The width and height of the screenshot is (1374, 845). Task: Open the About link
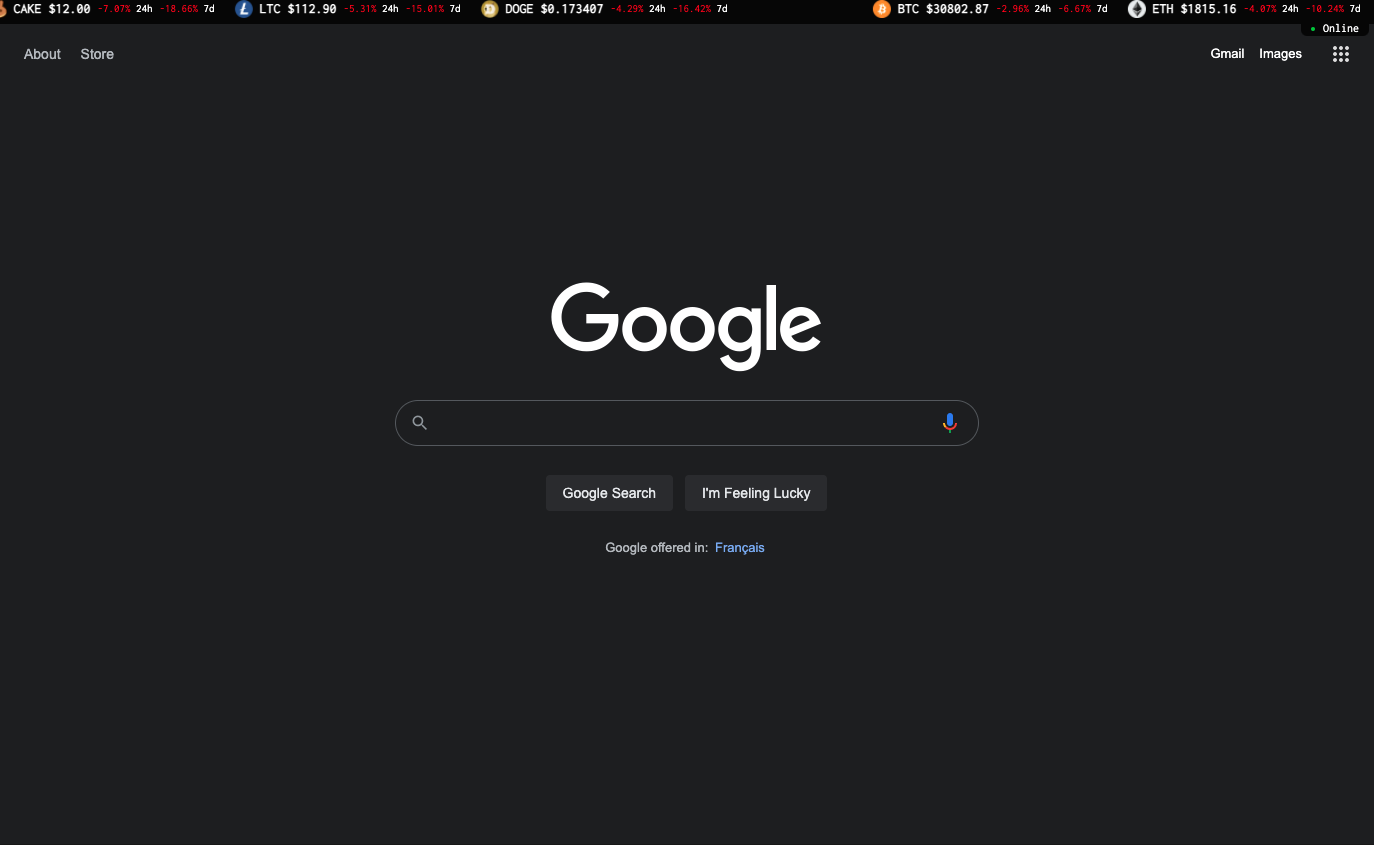[x=42, y=54]
